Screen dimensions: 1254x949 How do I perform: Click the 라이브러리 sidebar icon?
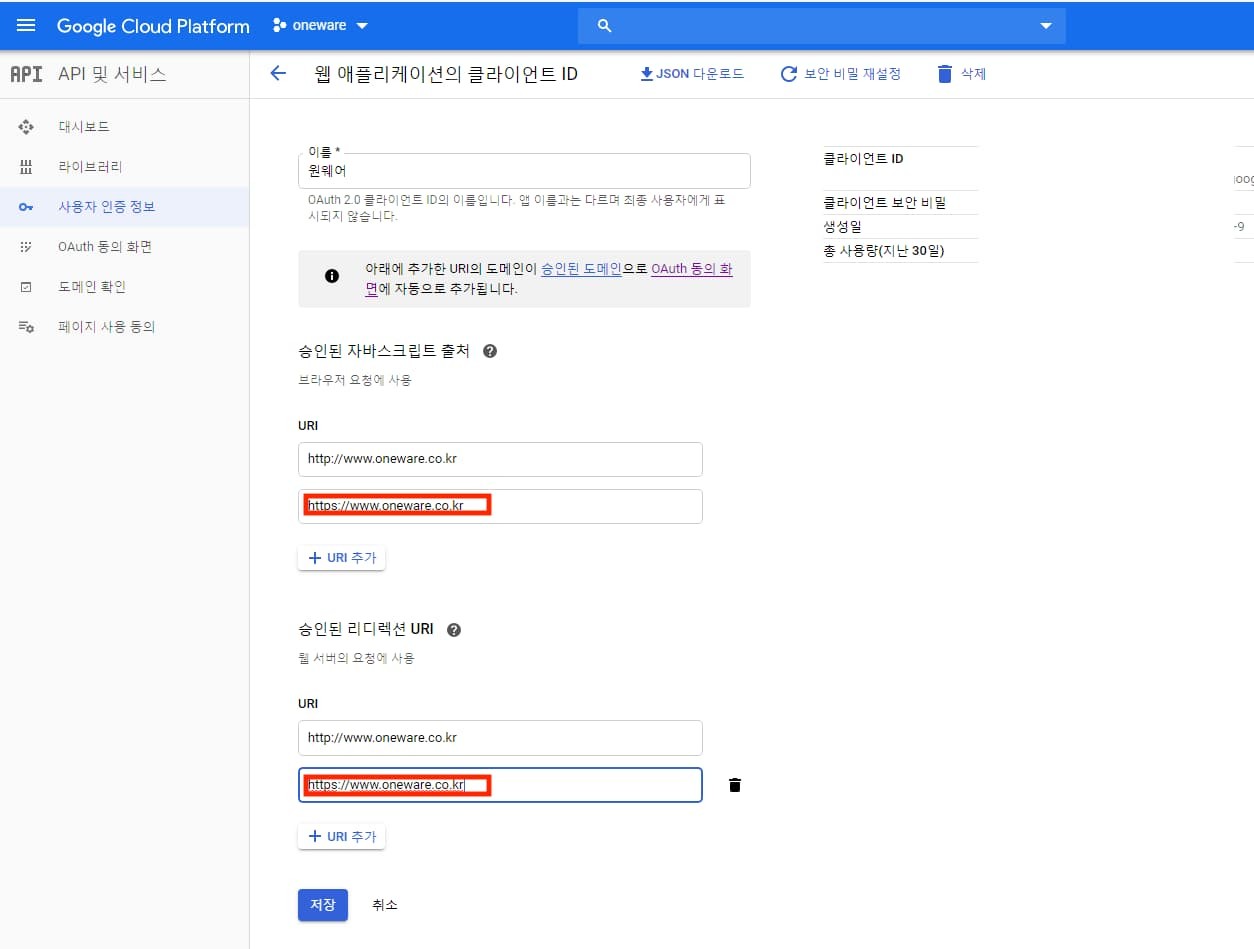(26, 167)
